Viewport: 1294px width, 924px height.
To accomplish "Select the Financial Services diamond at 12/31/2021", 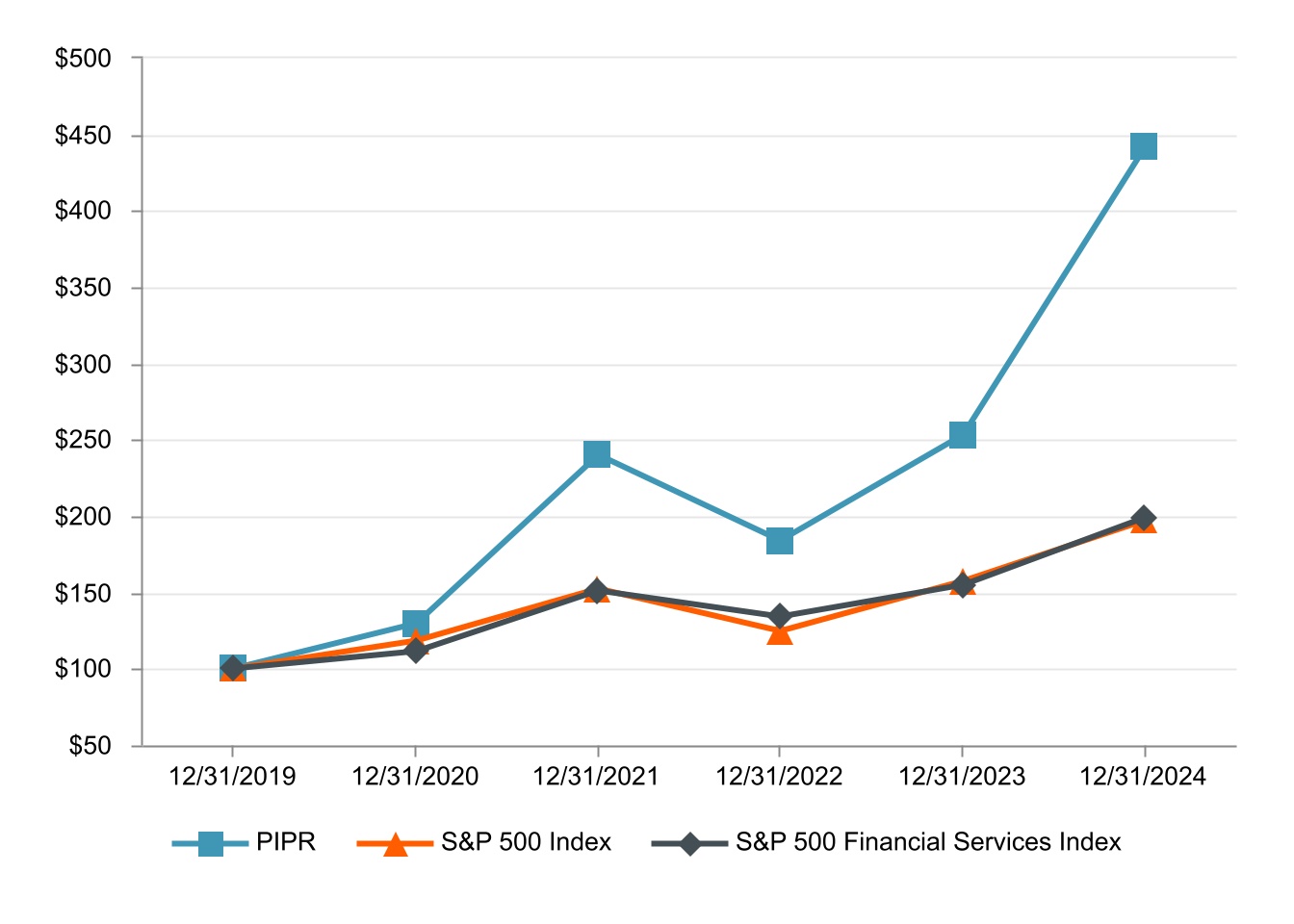I will point(597,591).
